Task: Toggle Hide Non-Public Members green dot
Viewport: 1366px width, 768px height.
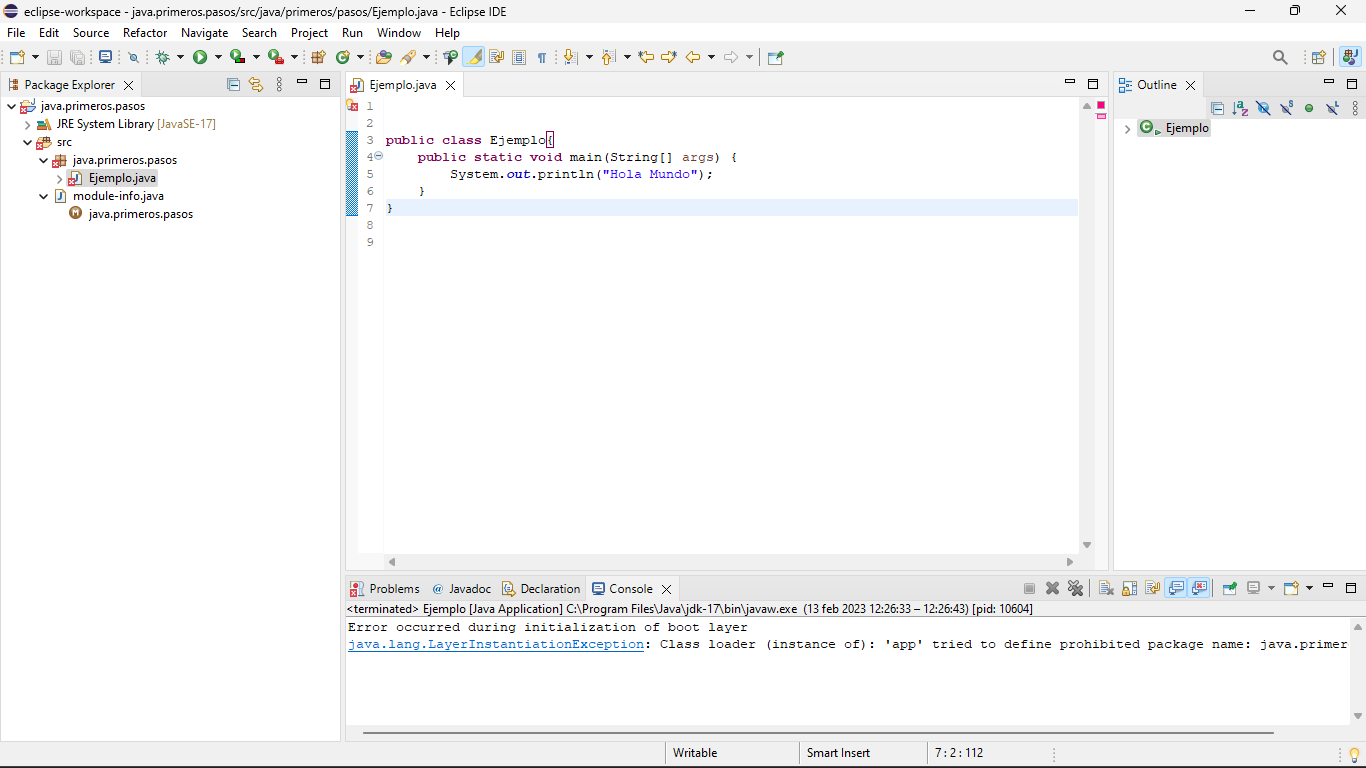Action: [x=1309, y=108]
